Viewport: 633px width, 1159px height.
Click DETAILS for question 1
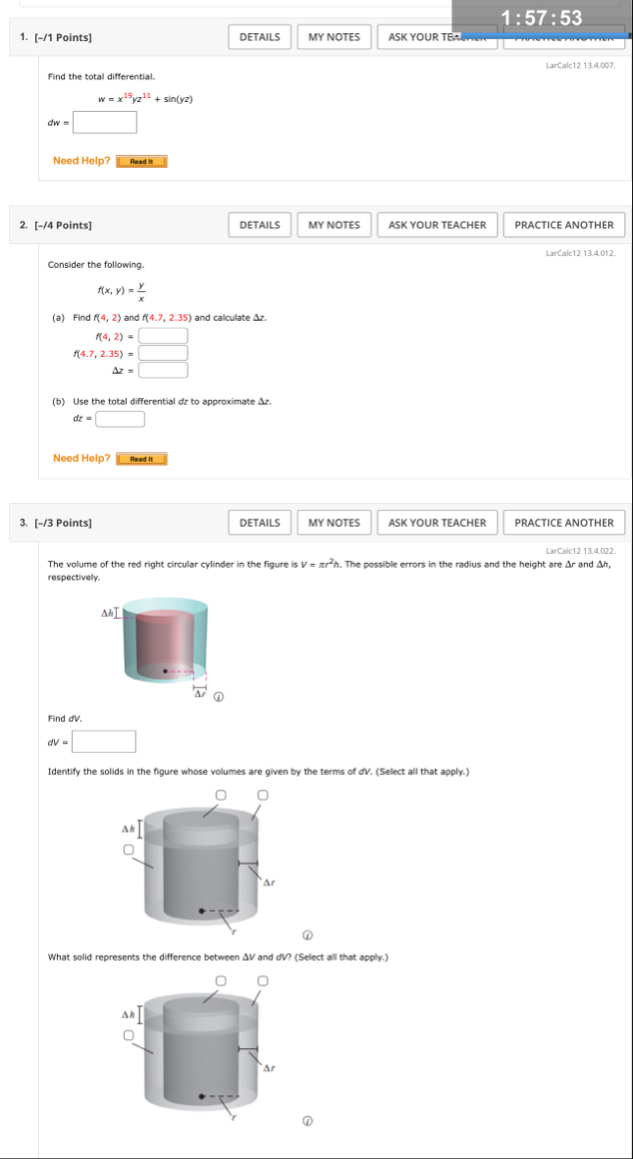coord(260,36)
